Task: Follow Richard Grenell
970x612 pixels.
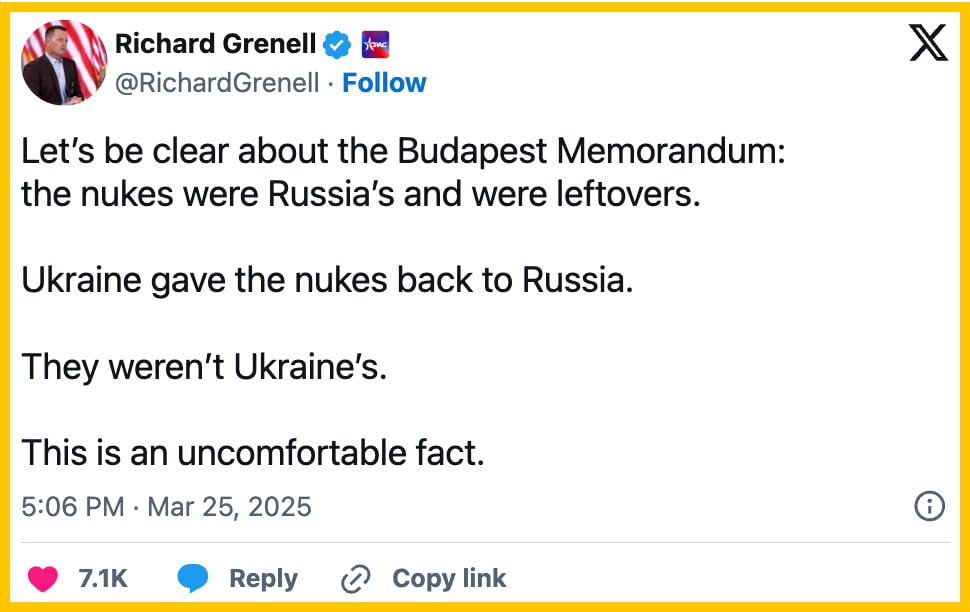Action: tap(384, 83)
